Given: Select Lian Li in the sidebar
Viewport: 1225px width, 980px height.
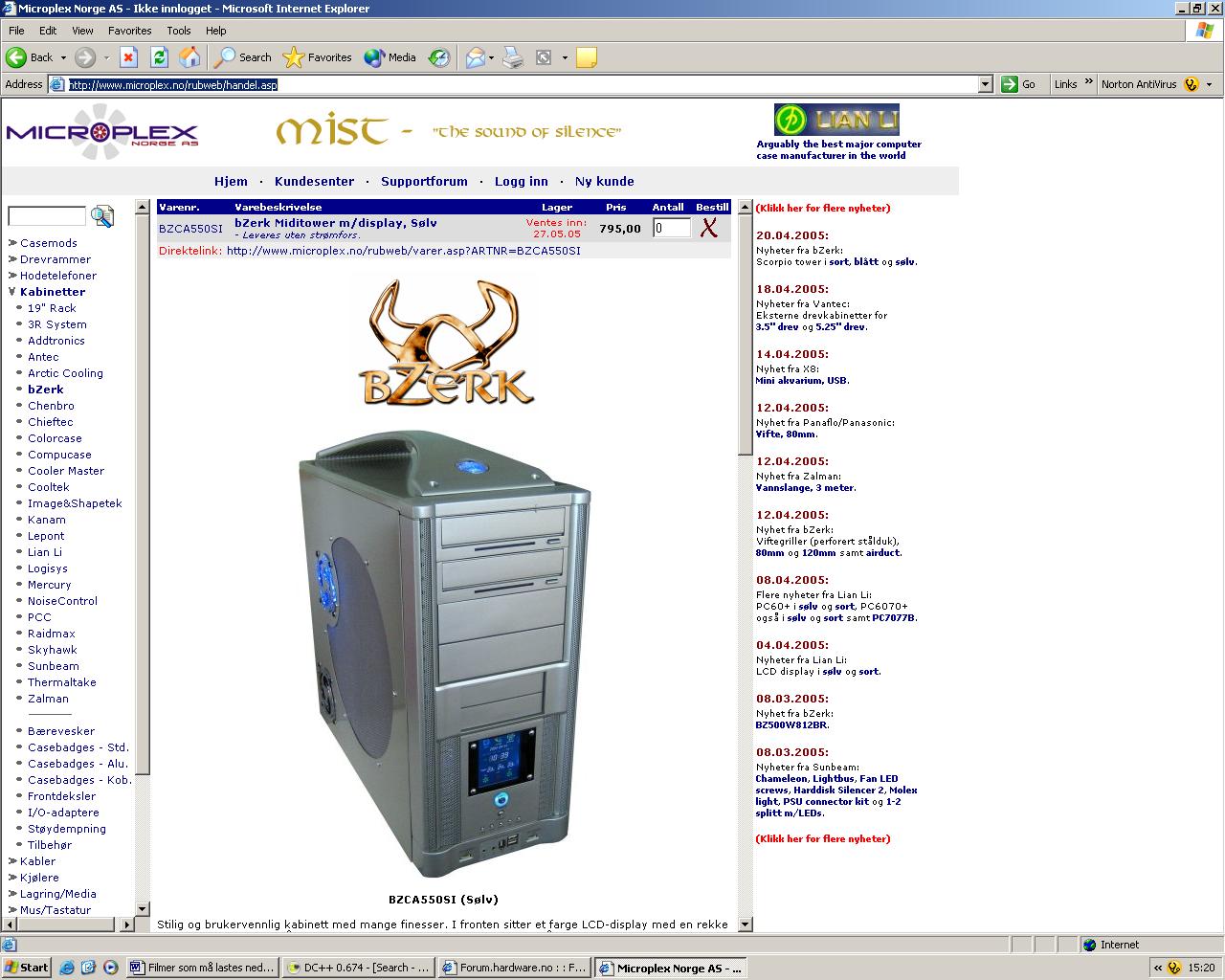Looking at the screenshot, I should [45, 552].
